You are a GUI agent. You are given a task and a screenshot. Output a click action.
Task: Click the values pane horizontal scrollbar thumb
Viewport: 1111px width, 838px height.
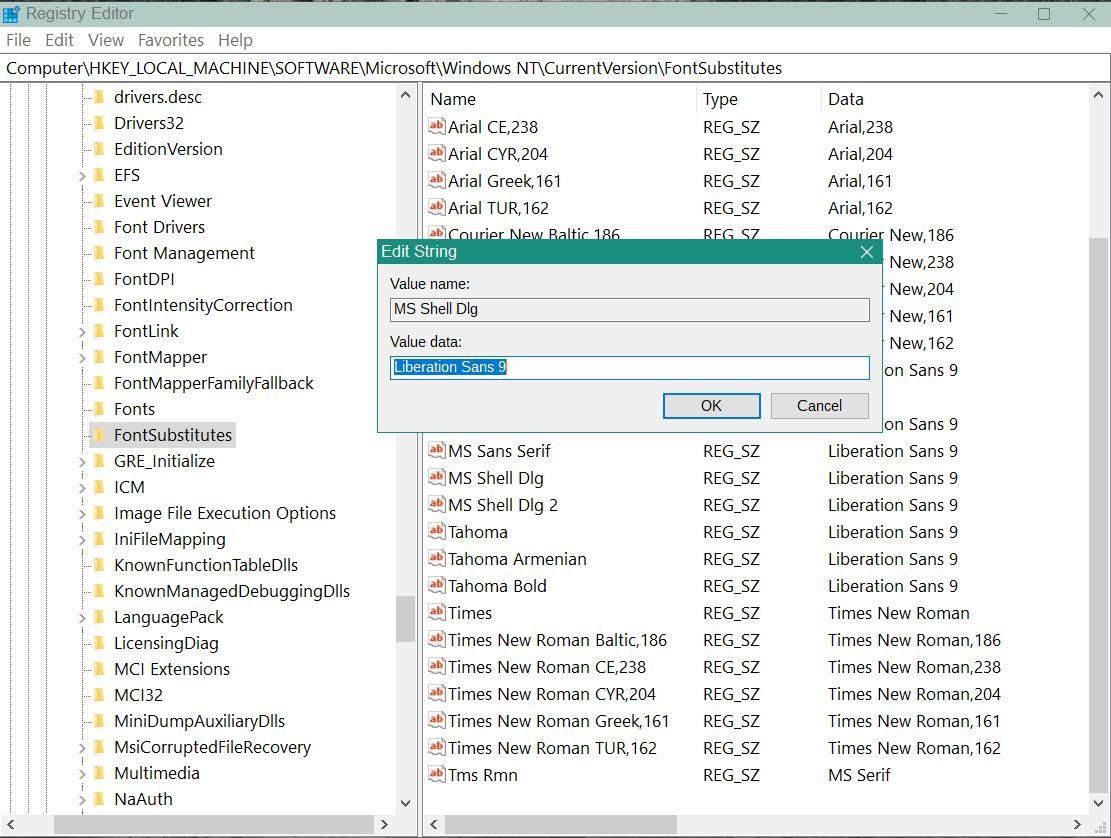click(560, 825)
